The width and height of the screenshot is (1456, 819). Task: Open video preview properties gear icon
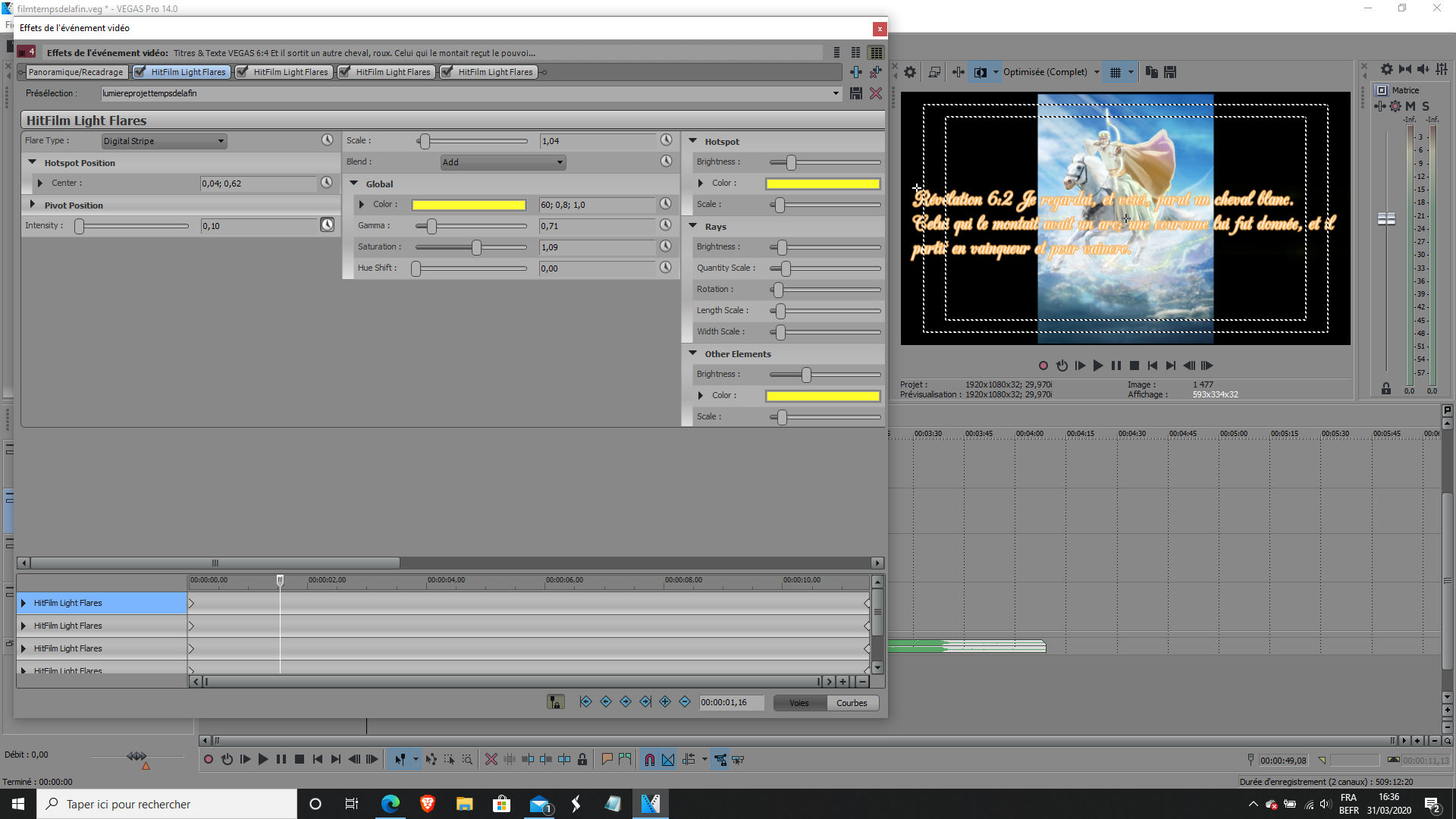pyautogui.click(x=910, y=72)
